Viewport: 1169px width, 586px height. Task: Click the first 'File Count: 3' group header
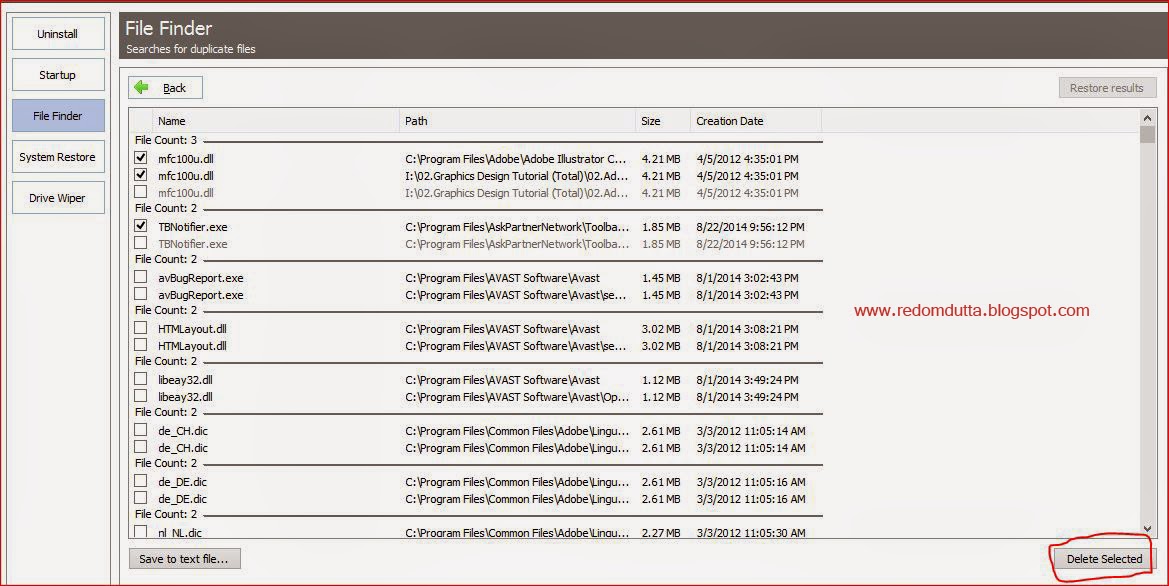tap(166, 140)
